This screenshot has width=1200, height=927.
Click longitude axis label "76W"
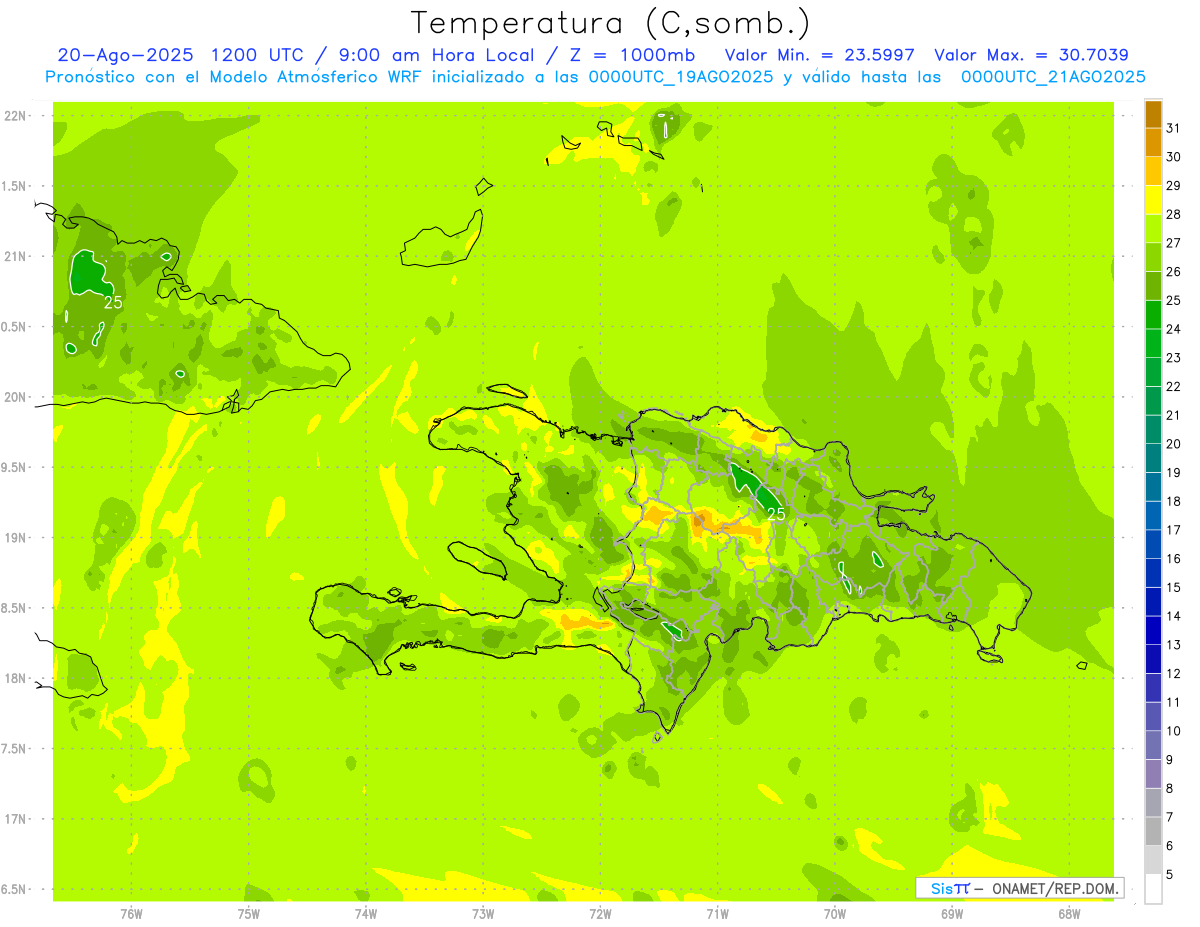click(x=131, y=913)
